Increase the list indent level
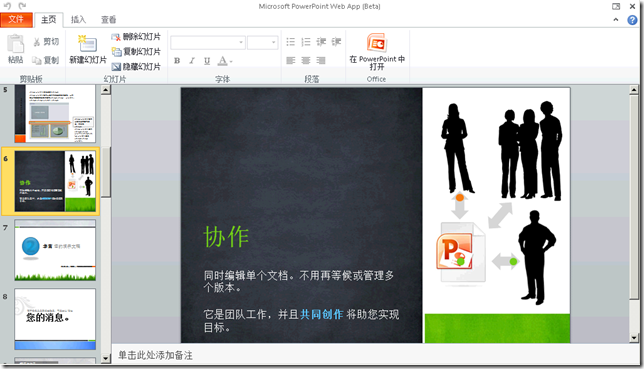 (x=336, y=42)
